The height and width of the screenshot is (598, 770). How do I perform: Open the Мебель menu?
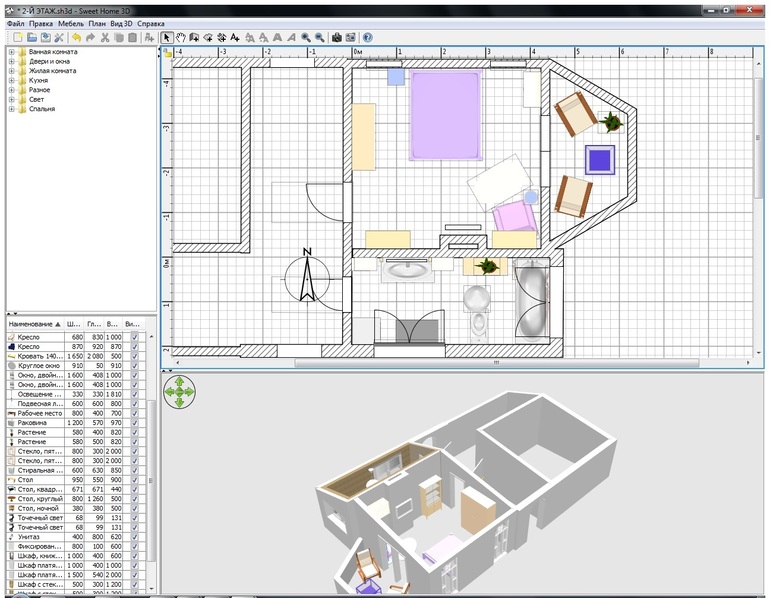(x=71, y=22)
